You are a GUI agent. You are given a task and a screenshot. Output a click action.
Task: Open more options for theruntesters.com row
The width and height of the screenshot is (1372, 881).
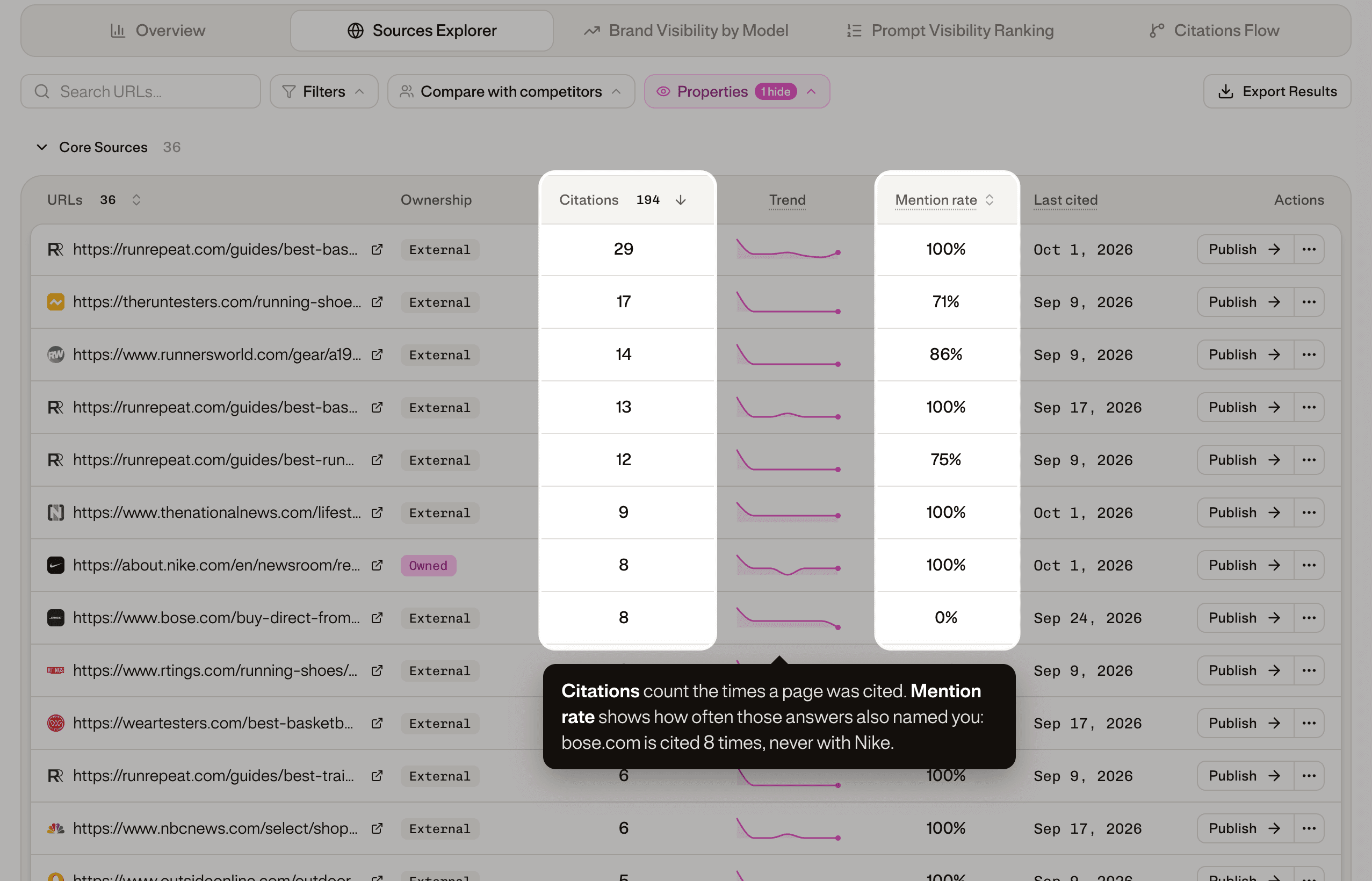[1309, 302]
